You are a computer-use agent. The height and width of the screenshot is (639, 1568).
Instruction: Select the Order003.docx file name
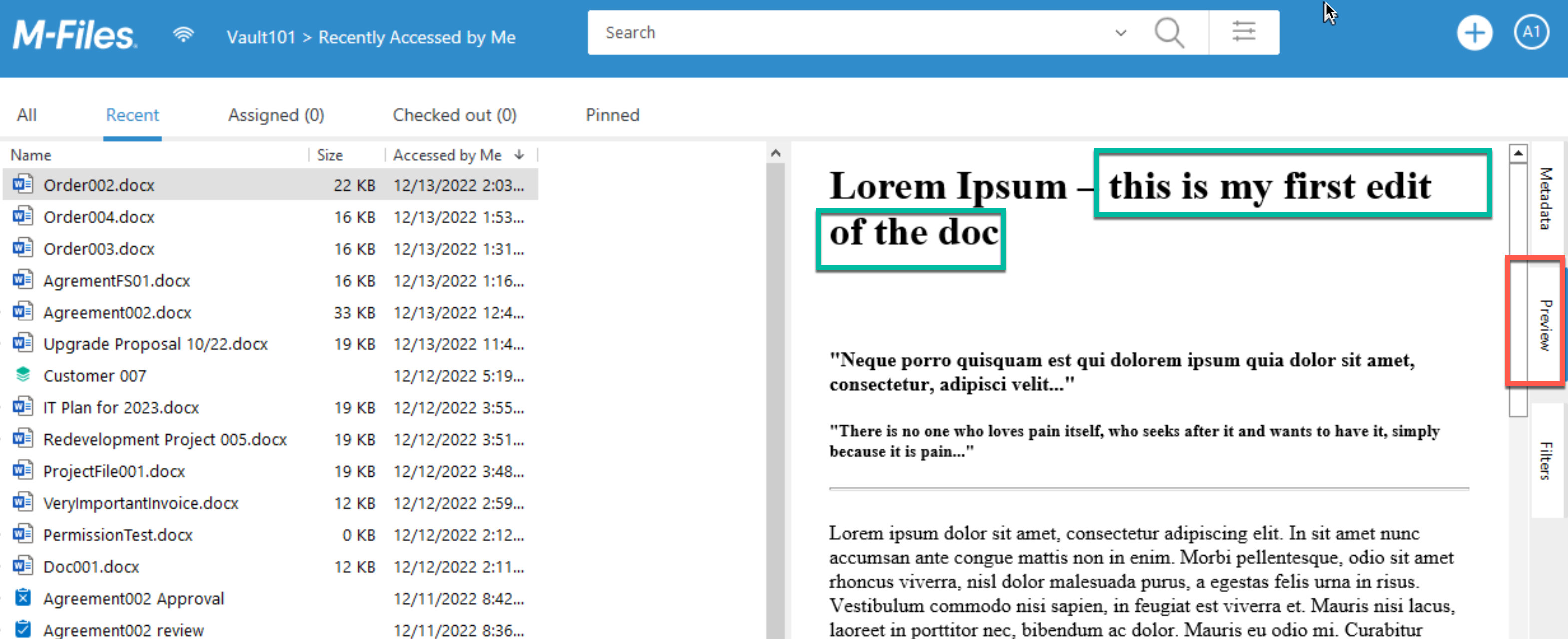point(99,248)
